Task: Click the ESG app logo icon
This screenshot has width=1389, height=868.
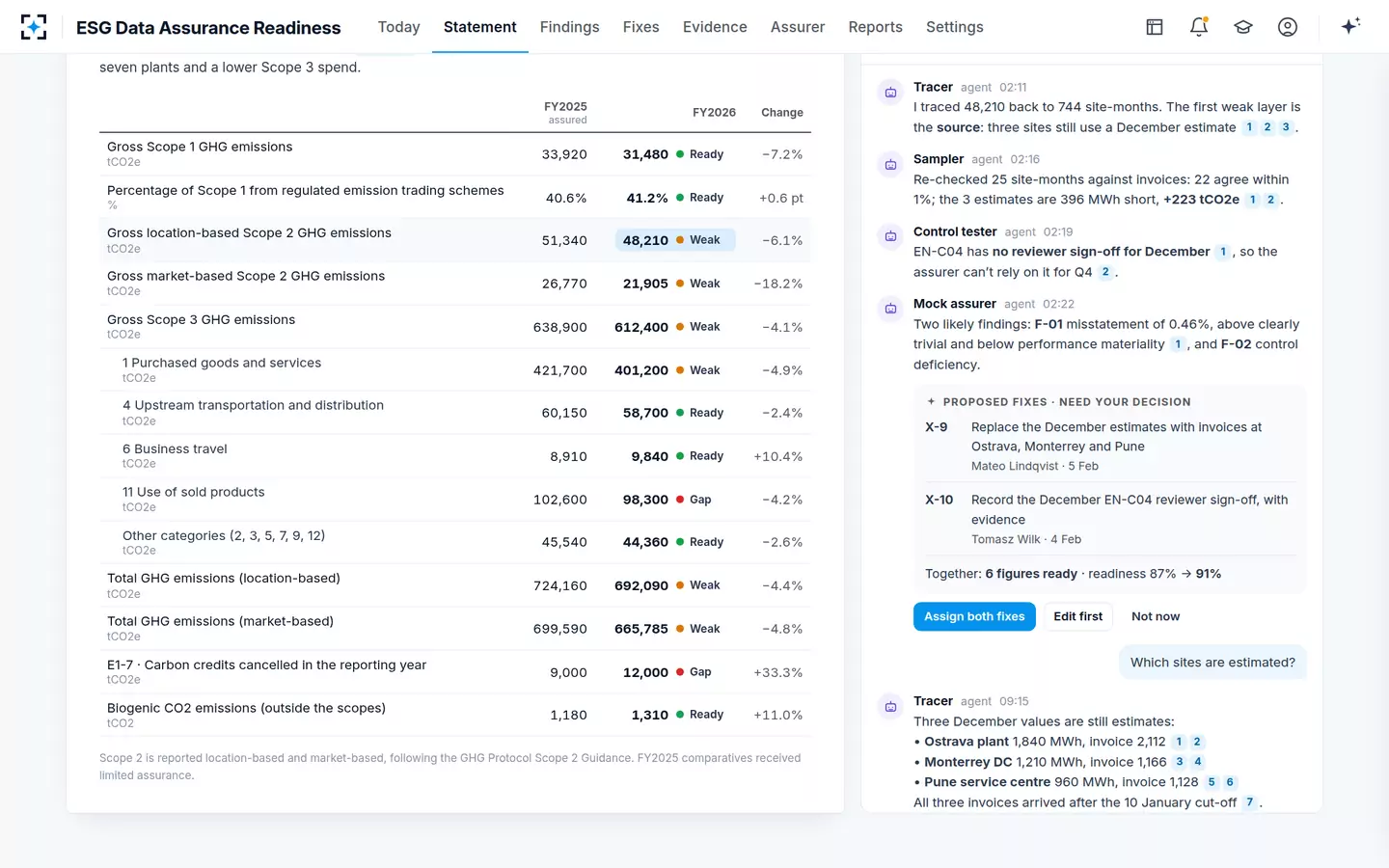Action: 34,27
